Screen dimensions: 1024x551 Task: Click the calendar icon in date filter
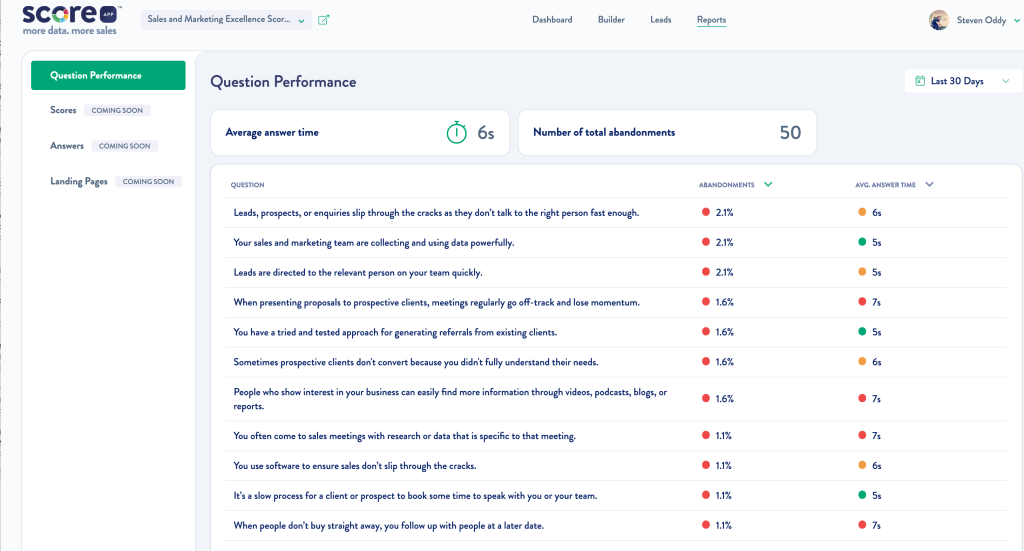tap(920, 81)
